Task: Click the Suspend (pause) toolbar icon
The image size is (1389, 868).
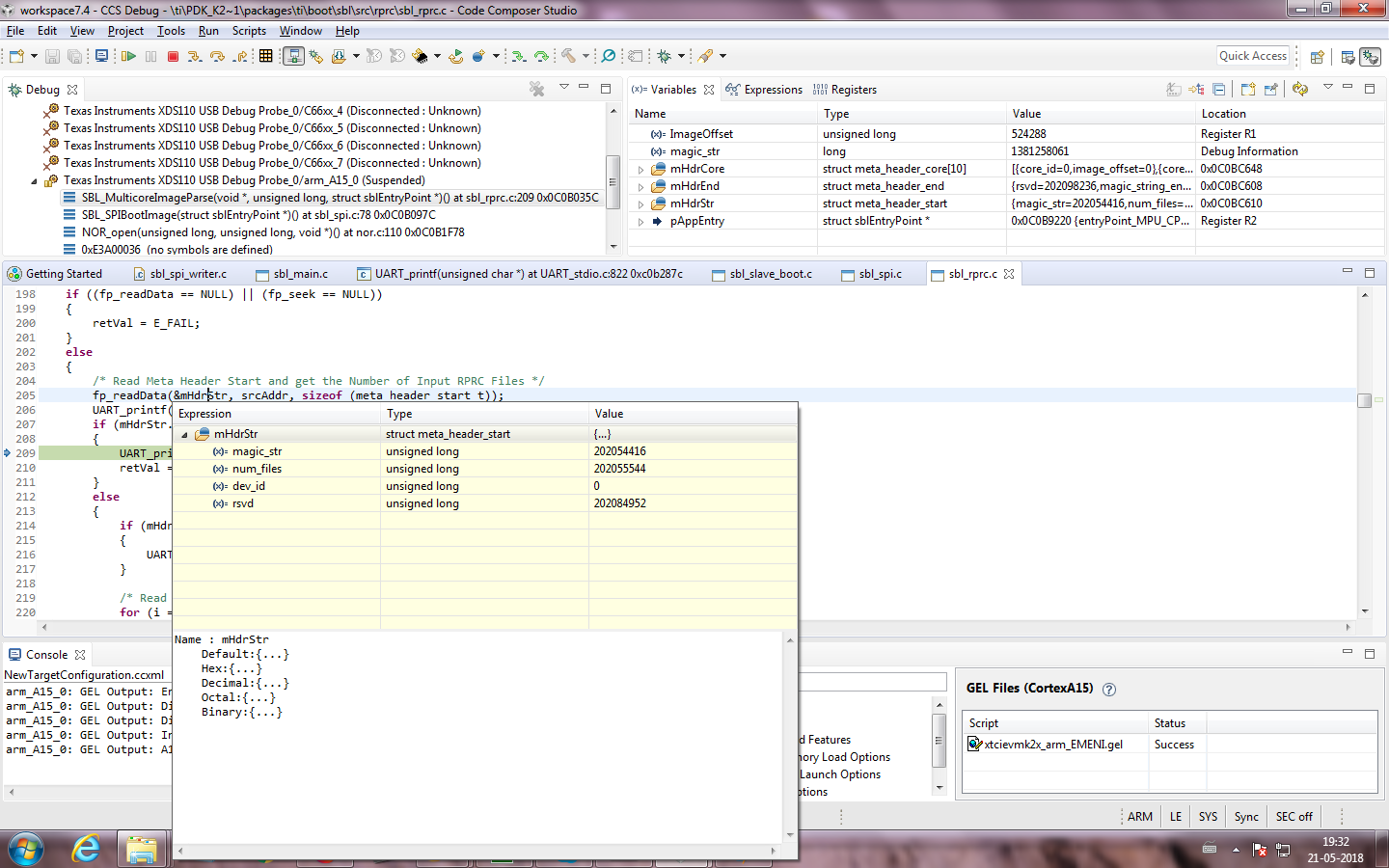Action: (x=151, y=56)
